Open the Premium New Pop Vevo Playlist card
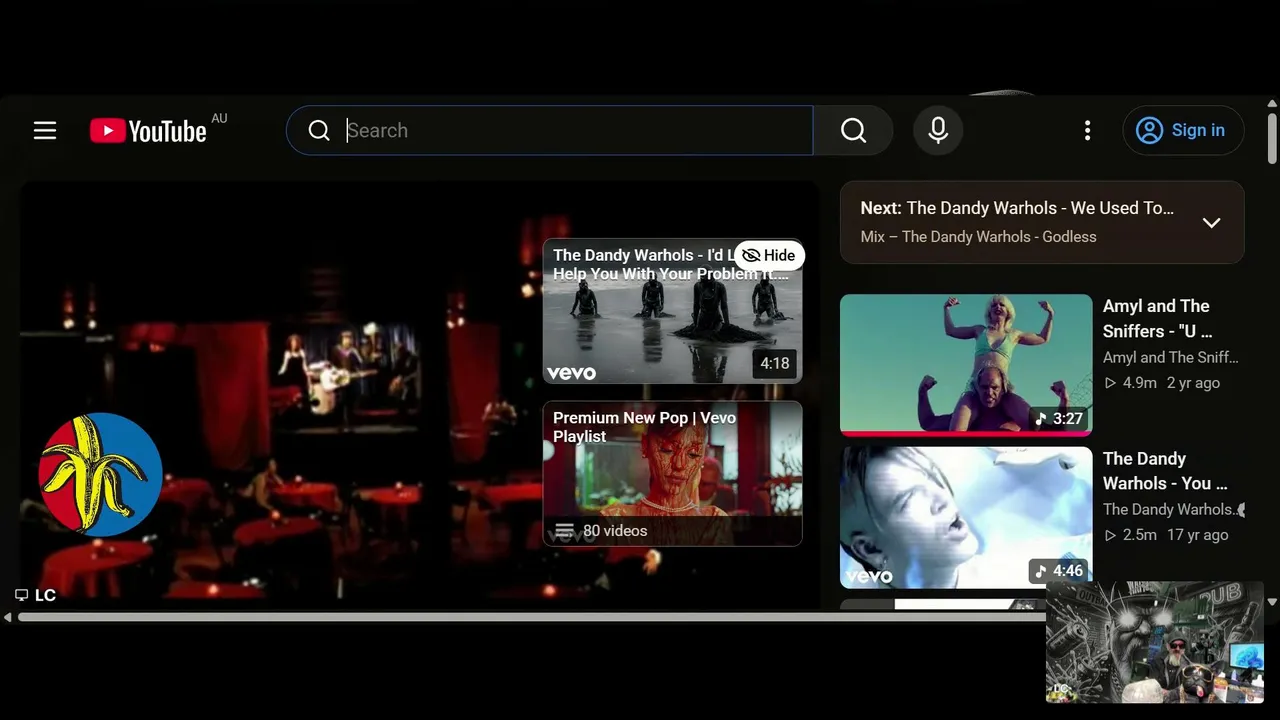The image size is (1280, 720). (x=672, y=474)
